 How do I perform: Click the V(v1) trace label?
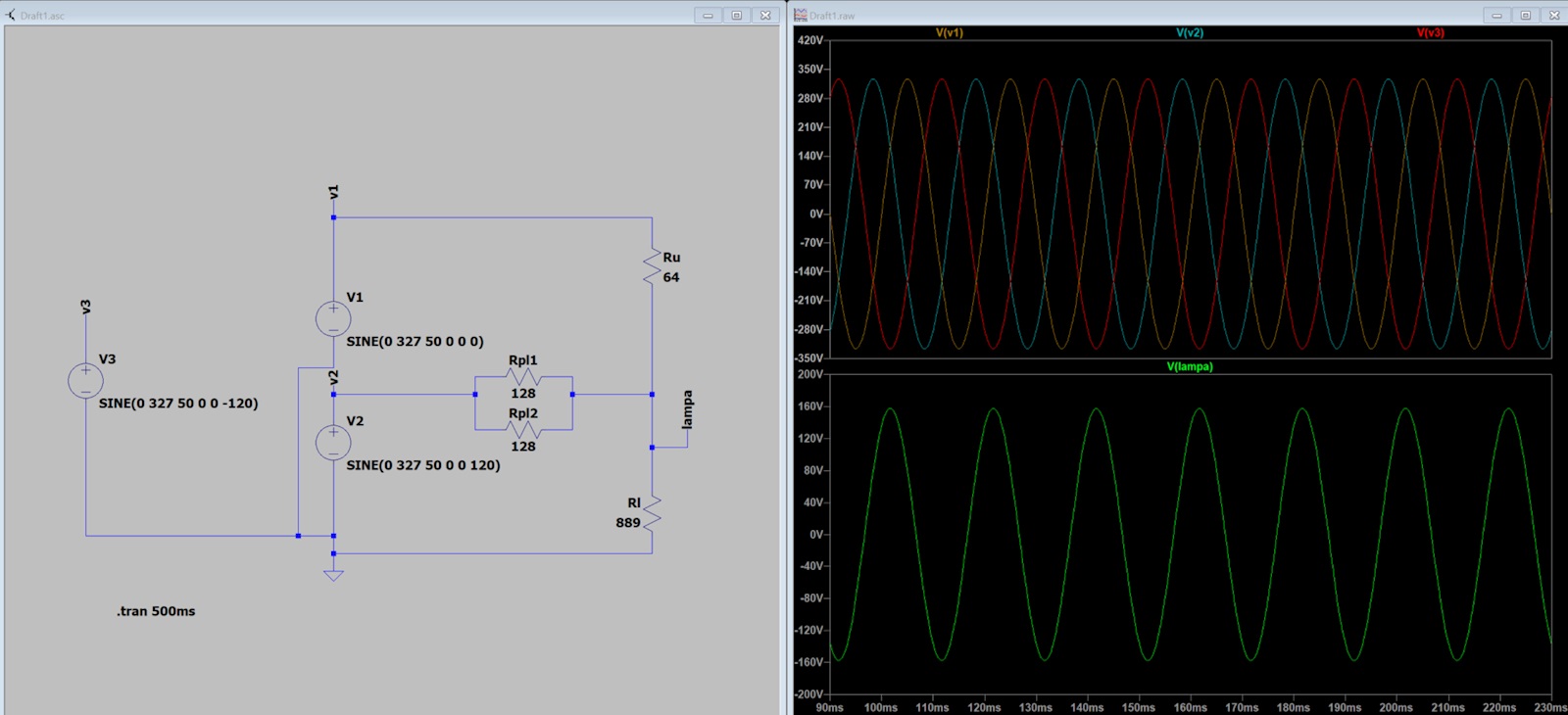point(949,33)
